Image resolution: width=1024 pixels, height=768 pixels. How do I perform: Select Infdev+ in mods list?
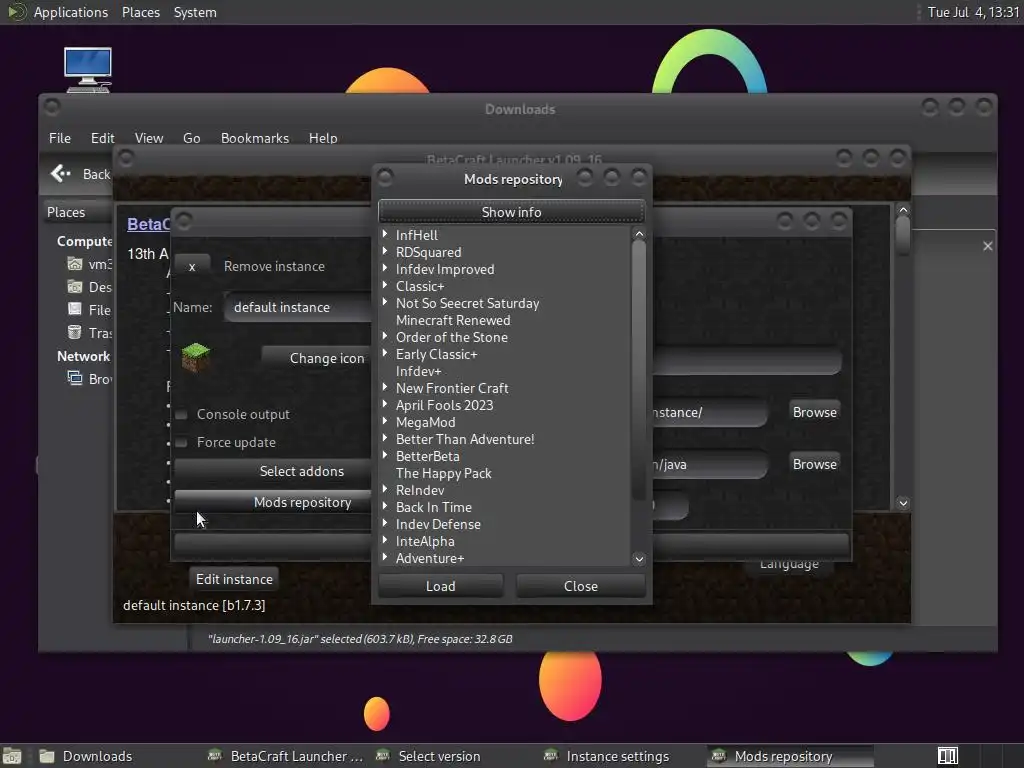pos(419,371)
